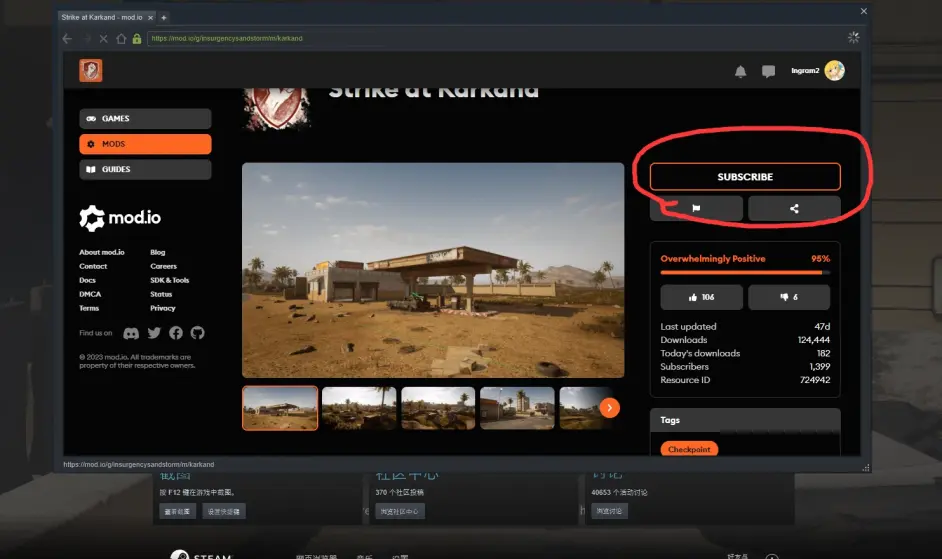Image resolution: width=942 pixels, height=559 pixels.
Task: Open the mod.io Twitter icon
Action: click(x=154, y=333)
